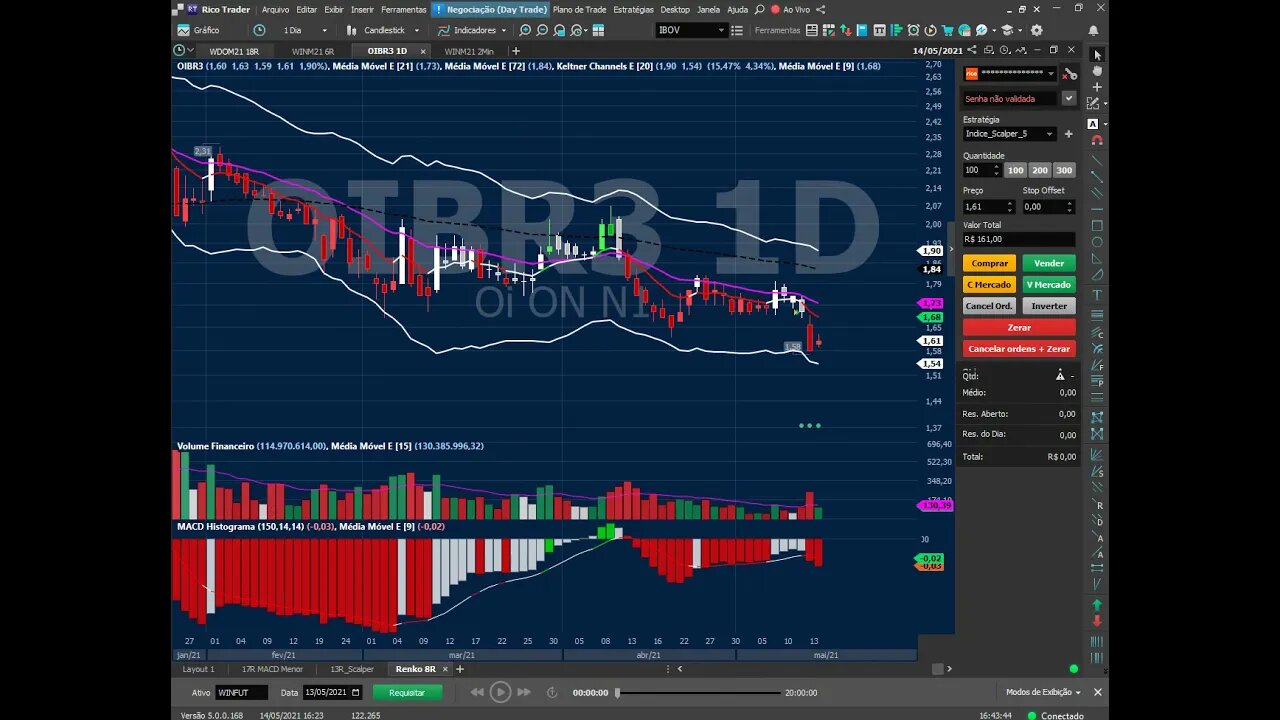
Task: Click the Conectado status indicator
Action: [x=1054, y=715]
